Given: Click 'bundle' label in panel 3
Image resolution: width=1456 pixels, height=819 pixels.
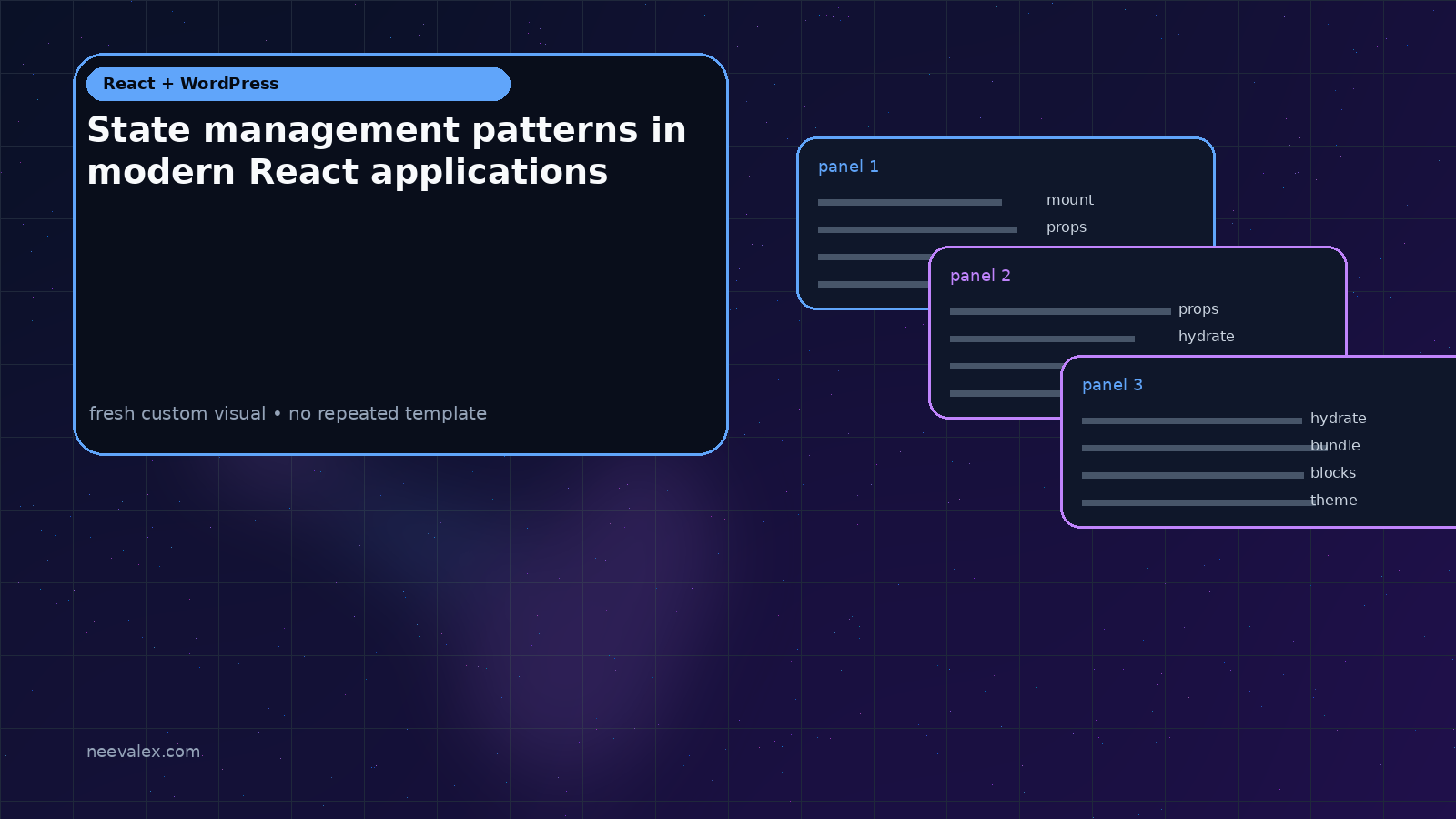Looking at the screenshot, I should coord(1335,446).
